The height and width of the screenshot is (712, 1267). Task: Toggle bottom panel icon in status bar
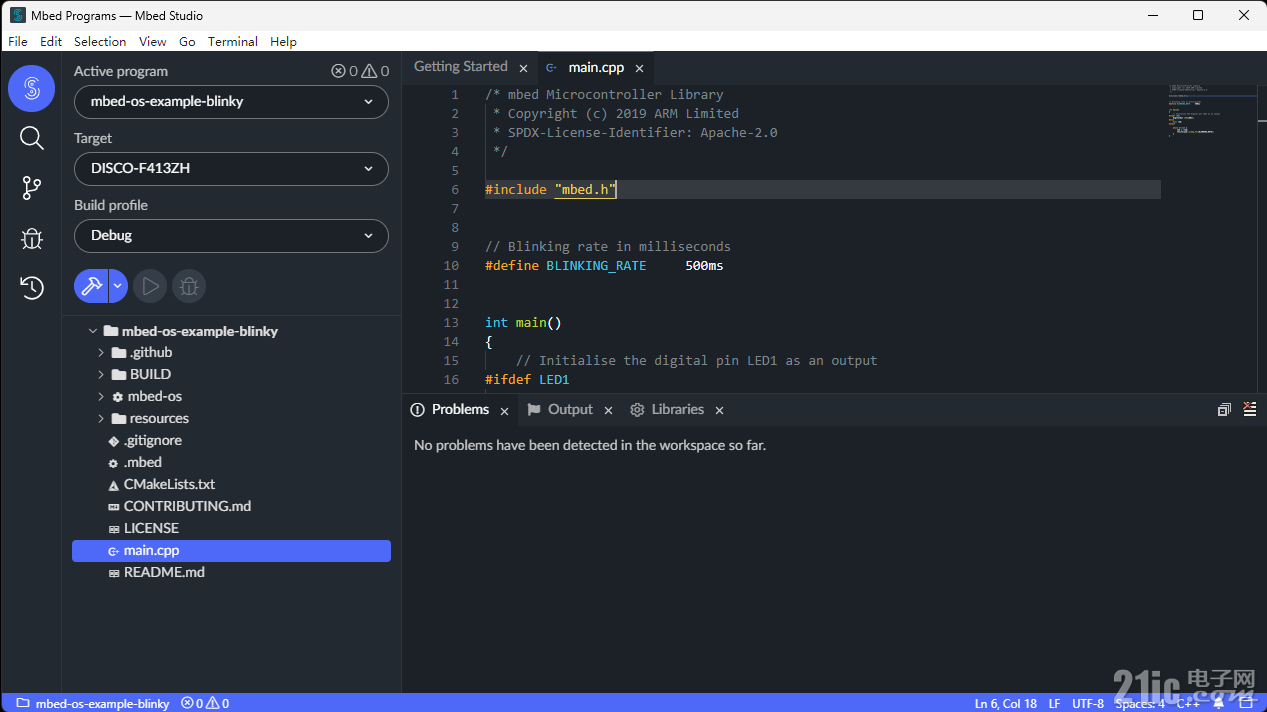tap(1244, 703)
